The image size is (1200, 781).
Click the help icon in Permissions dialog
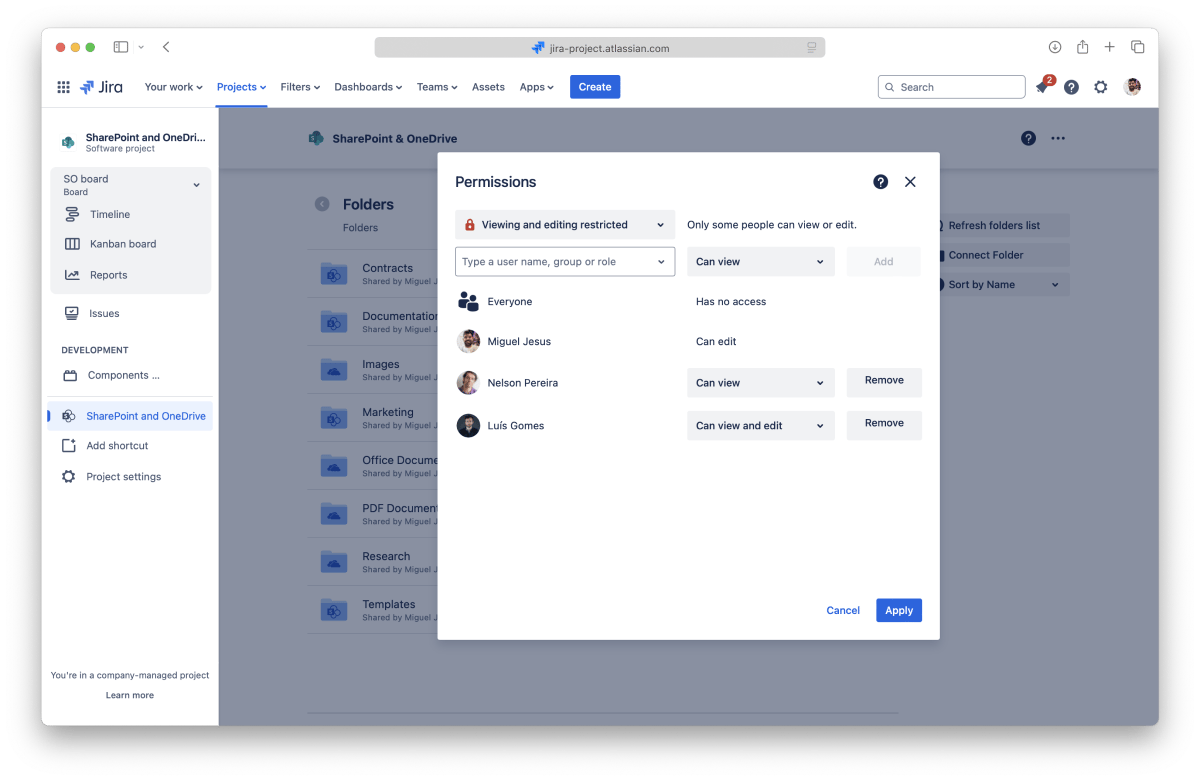pyautogui.click(x=880, y=182)
